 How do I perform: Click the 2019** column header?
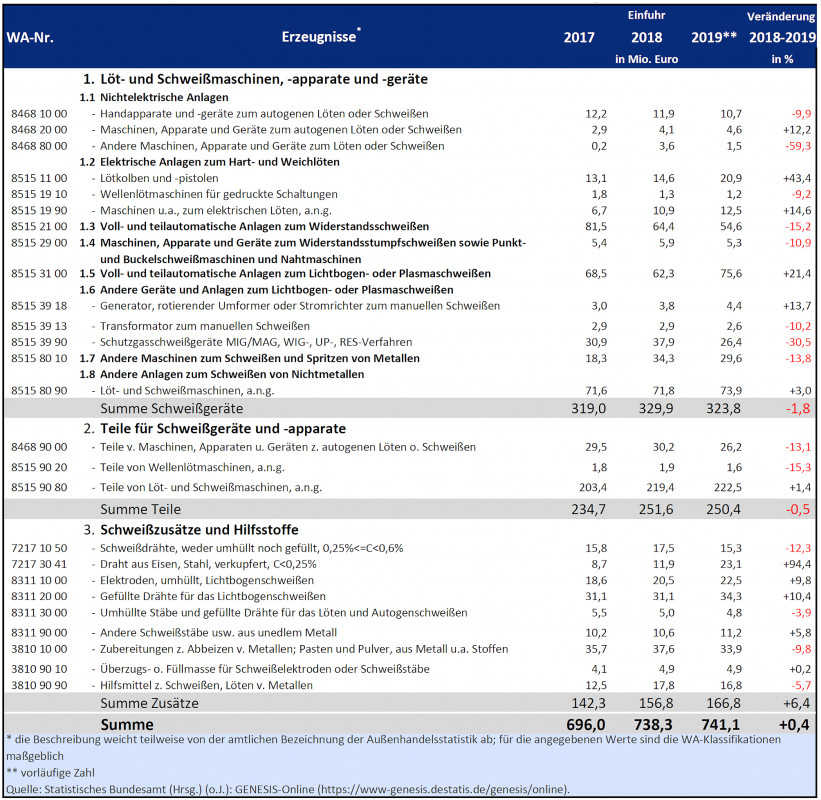click(714, 38)
